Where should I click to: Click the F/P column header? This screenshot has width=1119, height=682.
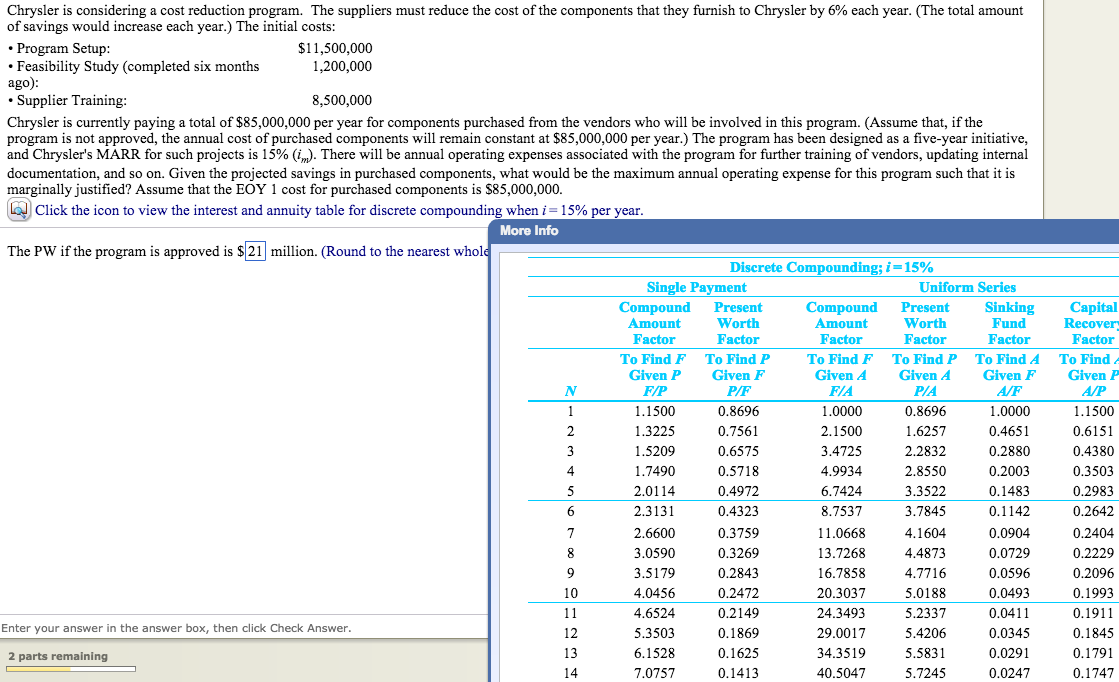point(654,391)
